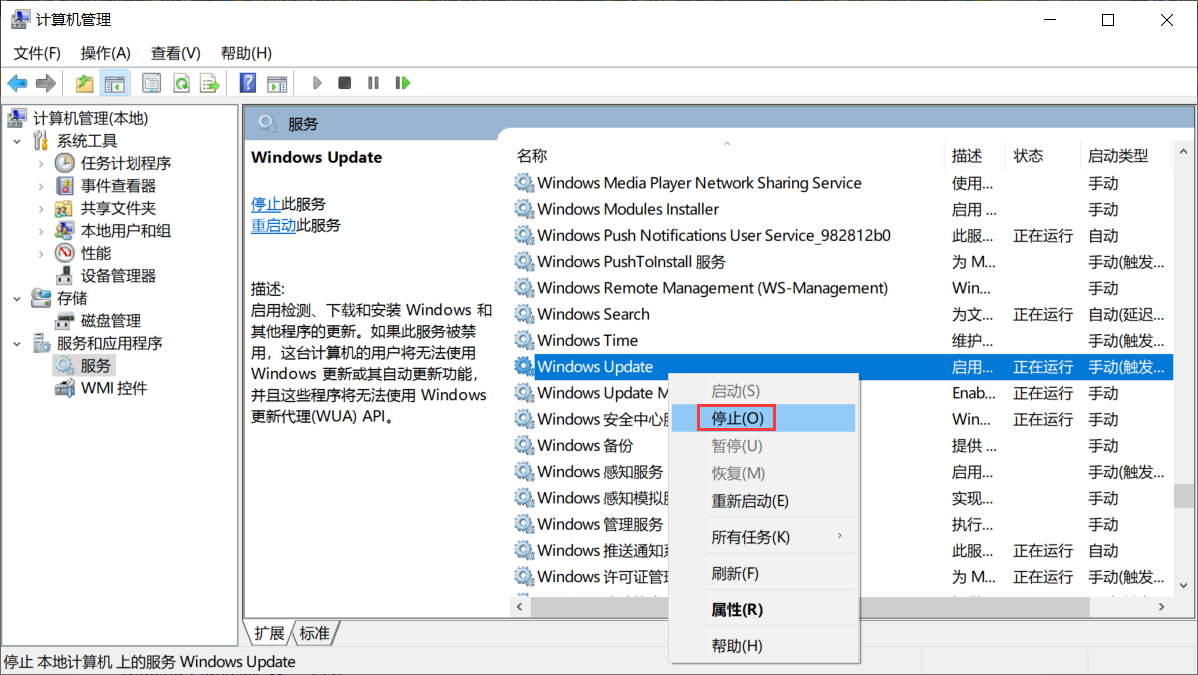
Task: Expand the 本地用户和组 tree node
Action: pos(41,231)
